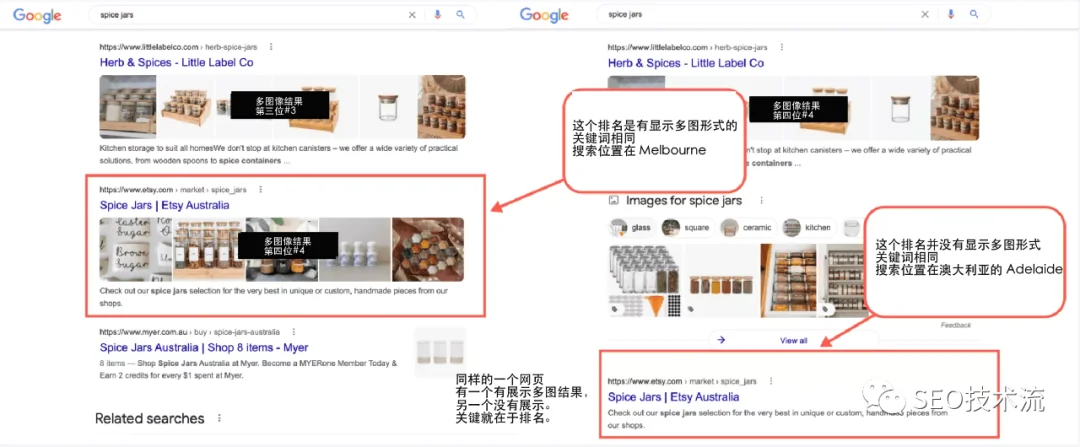The image size is (1080, 447).
Task: Open more options beside Images for spice jars
Action: (761, 200)
